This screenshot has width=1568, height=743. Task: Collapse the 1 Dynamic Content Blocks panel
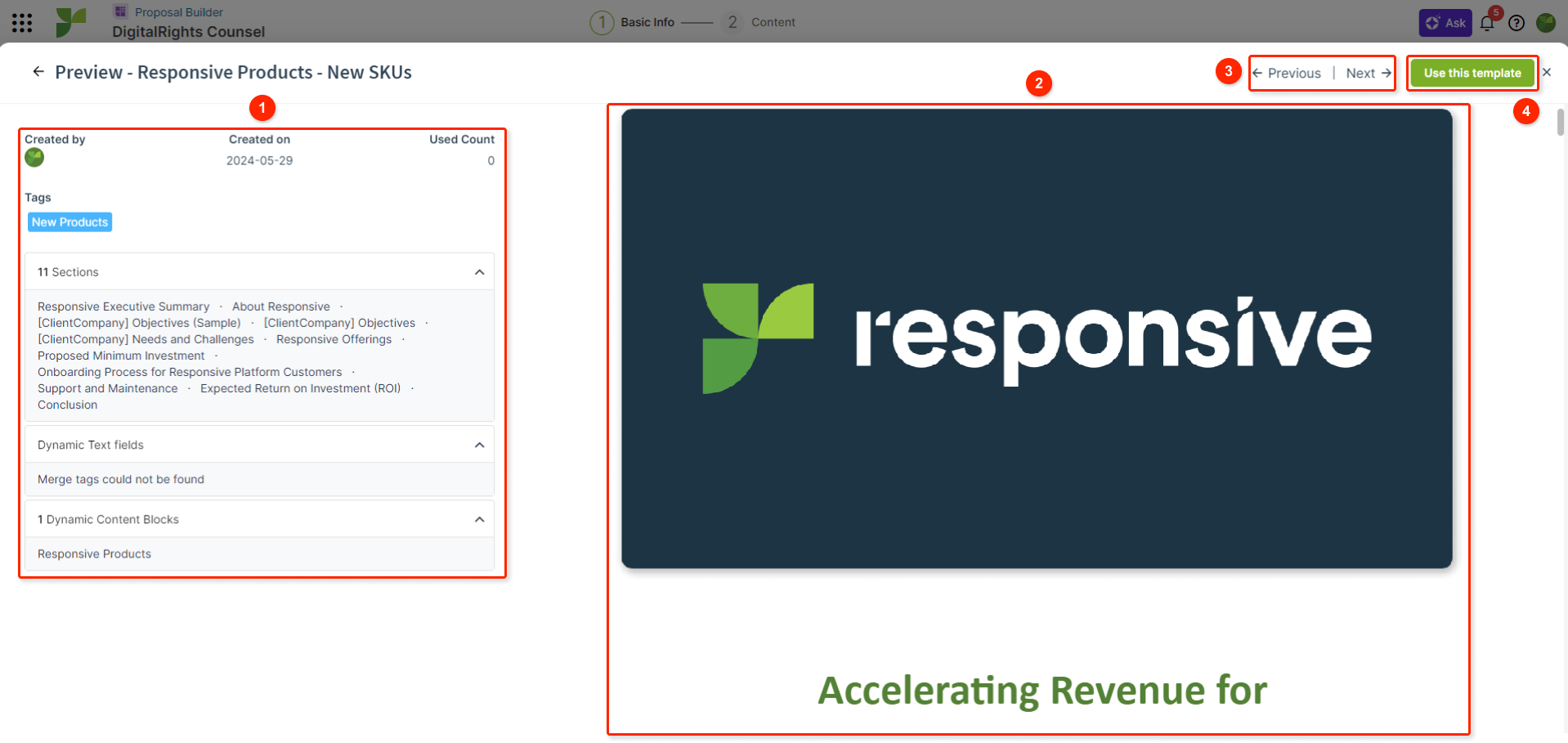pos(479,520)
